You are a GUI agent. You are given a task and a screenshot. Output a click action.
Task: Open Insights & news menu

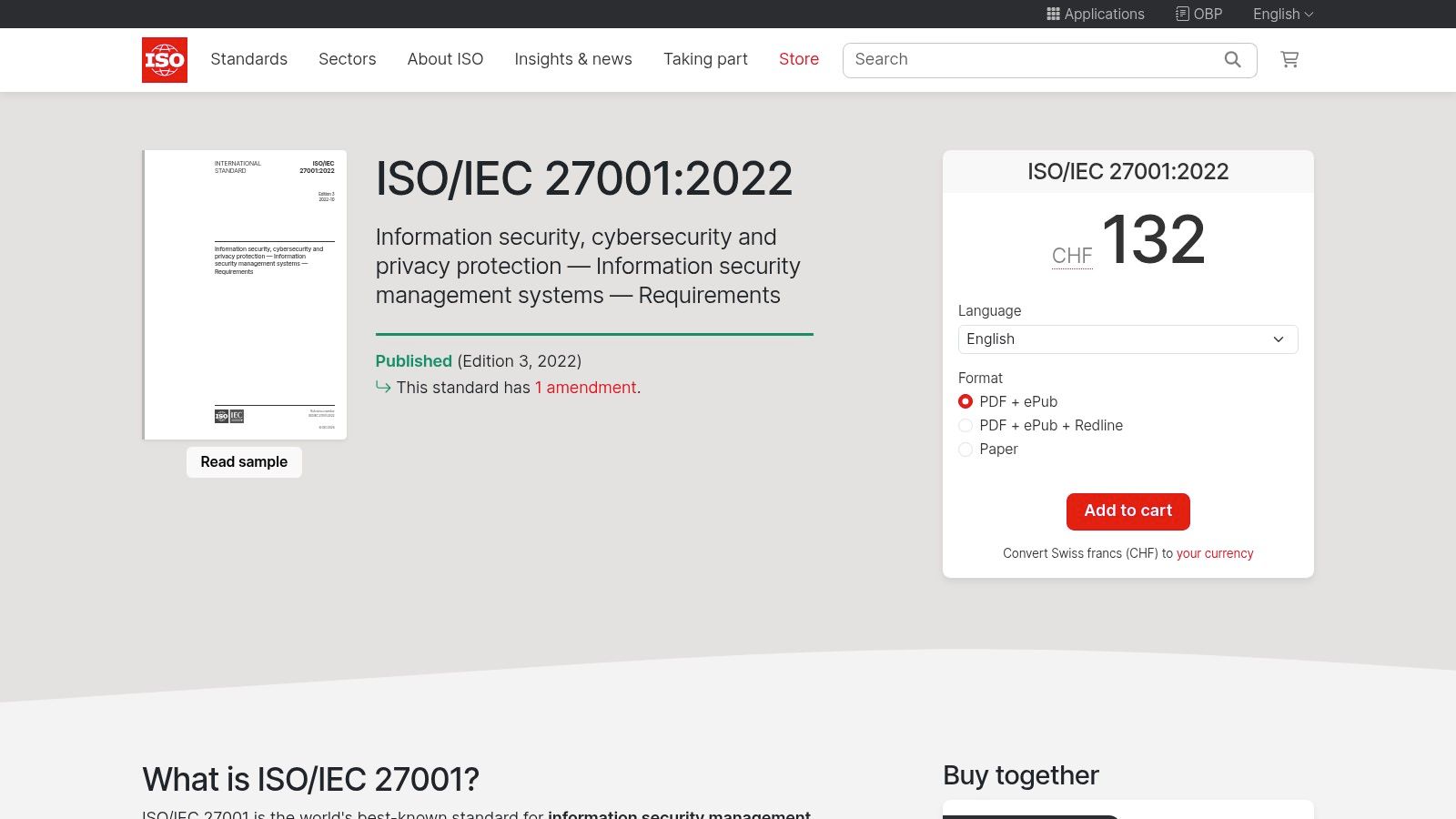(573, 59)
